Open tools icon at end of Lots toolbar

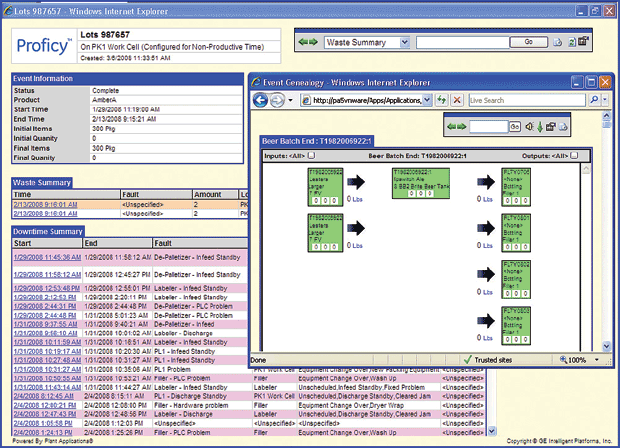pyautogui.click(x=583, y=41)
